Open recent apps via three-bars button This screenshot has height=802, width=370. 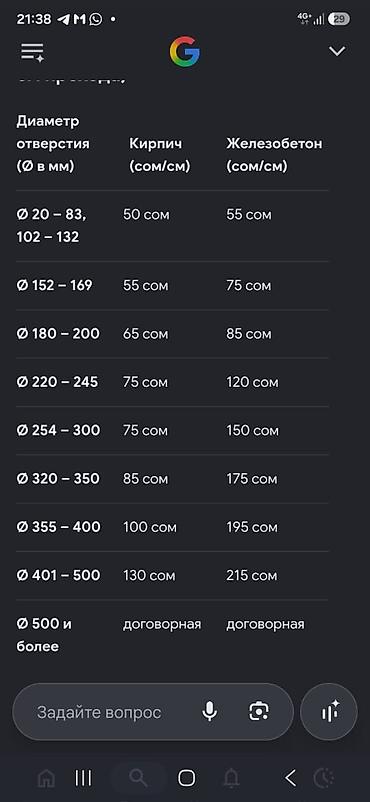[x=83, y=778]
